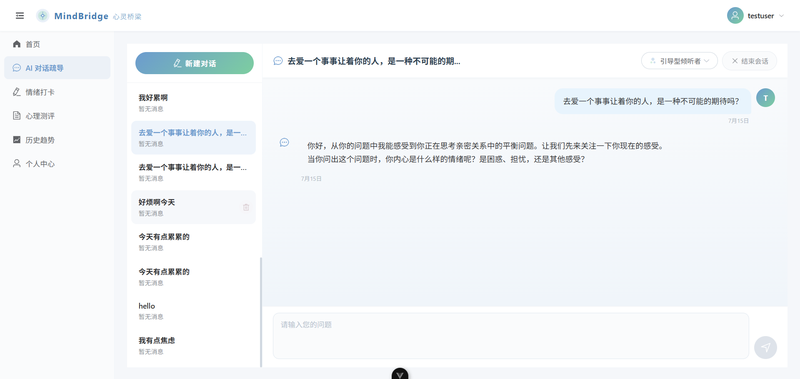Open the 我有点焦虑 conversation
Screen dimensions: 800x379
(x=193, y=345)
